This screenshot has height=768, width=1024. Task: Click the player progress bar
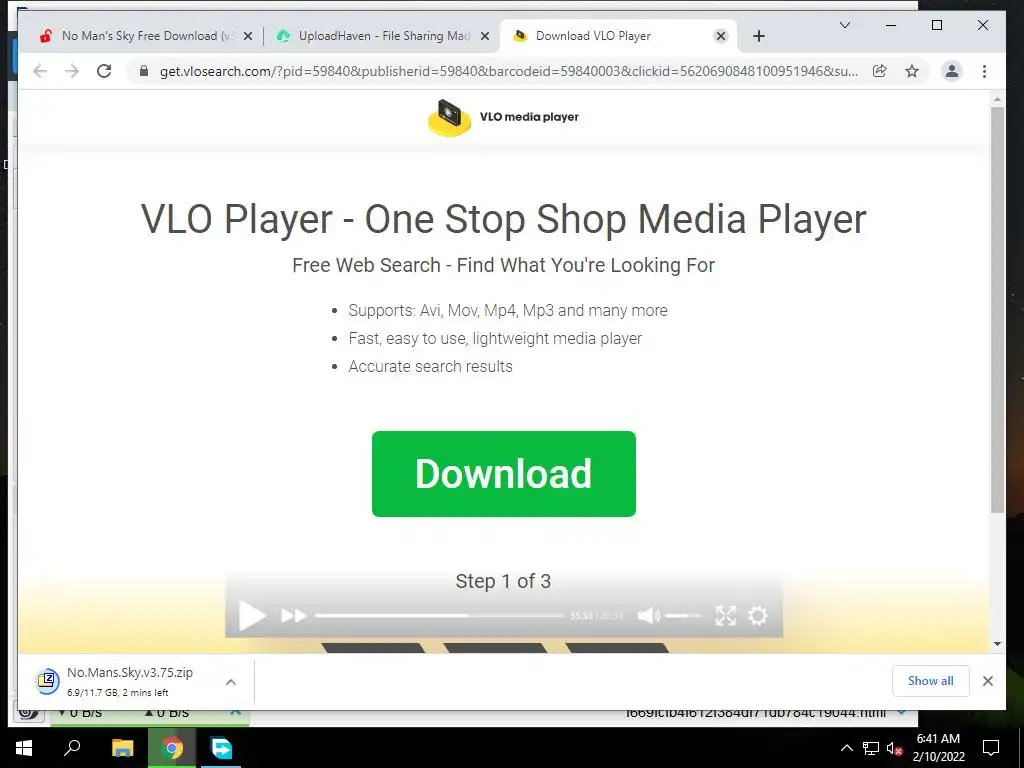pos(440,615)
